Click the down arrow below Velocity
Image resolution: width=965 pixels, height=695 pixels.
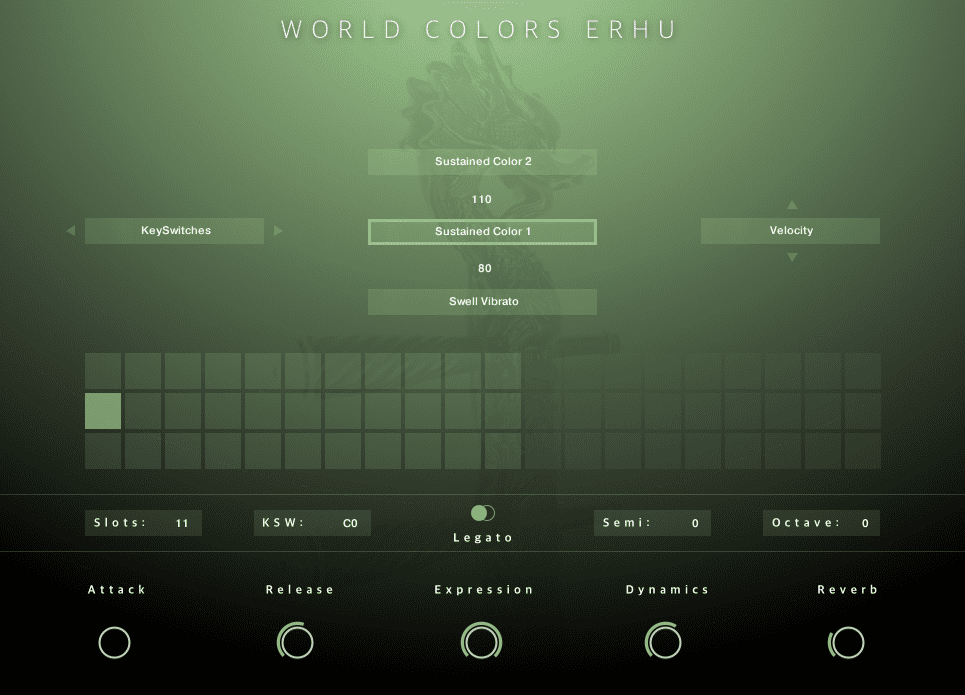792,257
